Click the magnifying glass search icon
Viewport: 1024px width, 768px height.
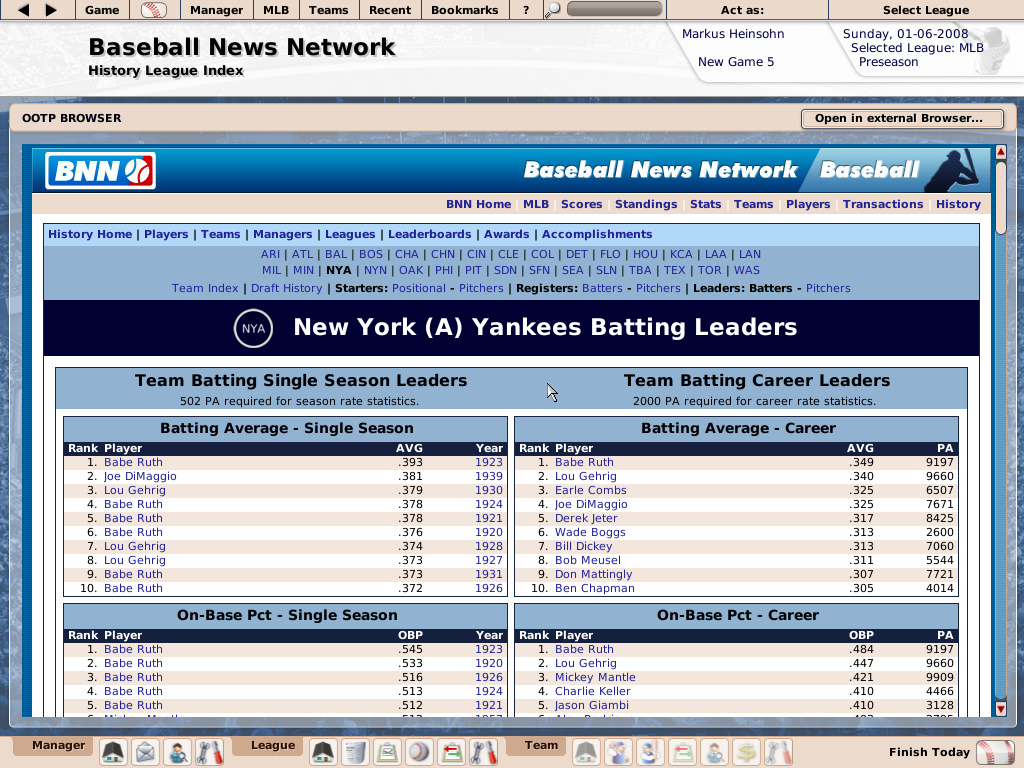552,10
